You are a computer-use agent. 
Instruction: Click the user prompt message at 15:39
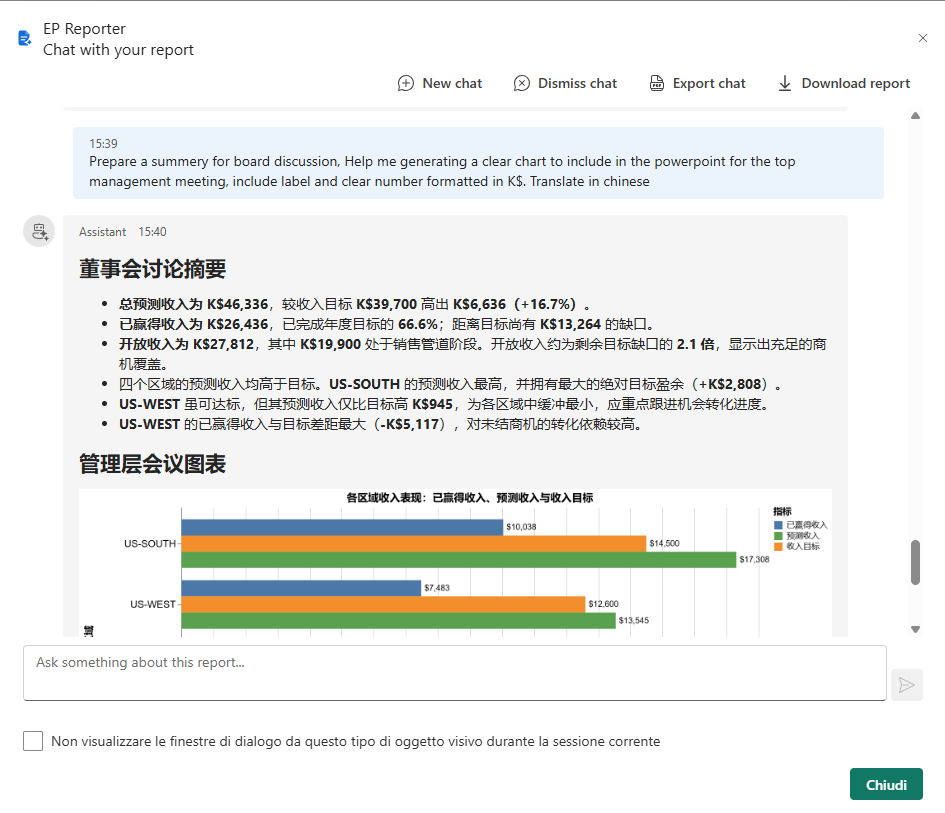pyautogui.click(x=478, y=163)
